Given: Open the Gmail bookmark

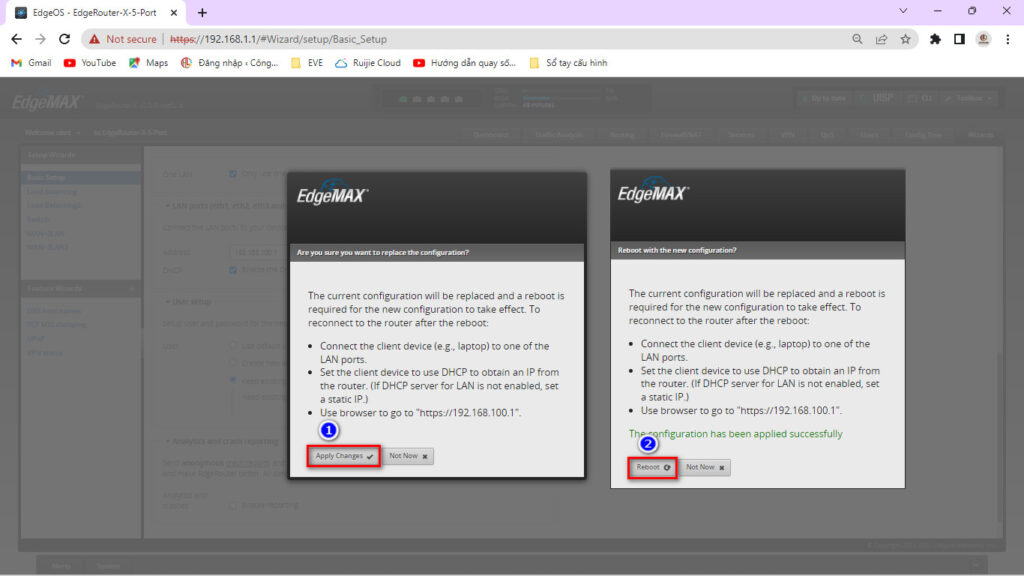Looking at the screenshot, I should 31,62.
